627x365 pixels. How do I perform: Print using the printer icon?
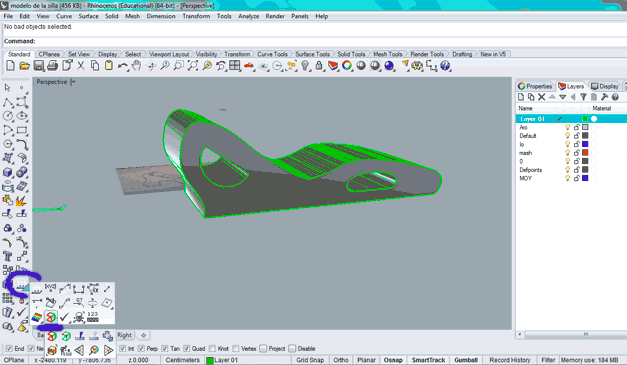point(52,66)
